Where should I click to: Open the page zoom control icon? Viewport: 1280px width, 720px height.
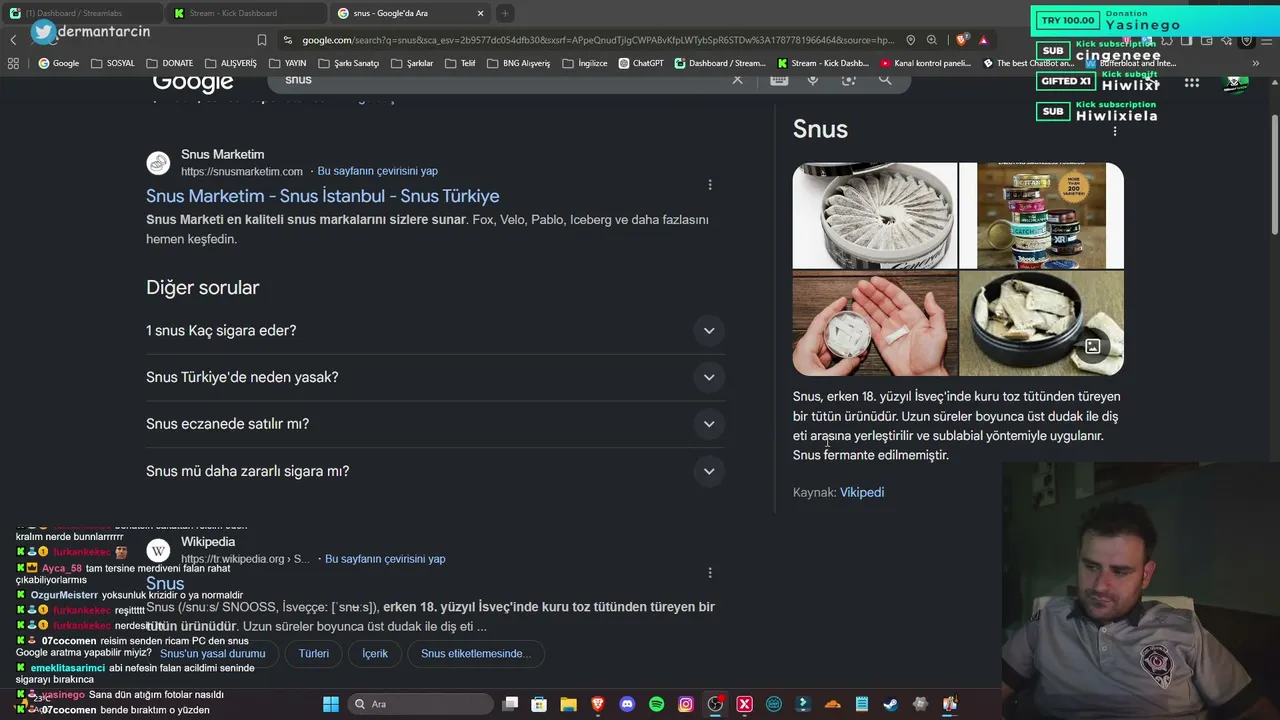(x=932, y=40)
